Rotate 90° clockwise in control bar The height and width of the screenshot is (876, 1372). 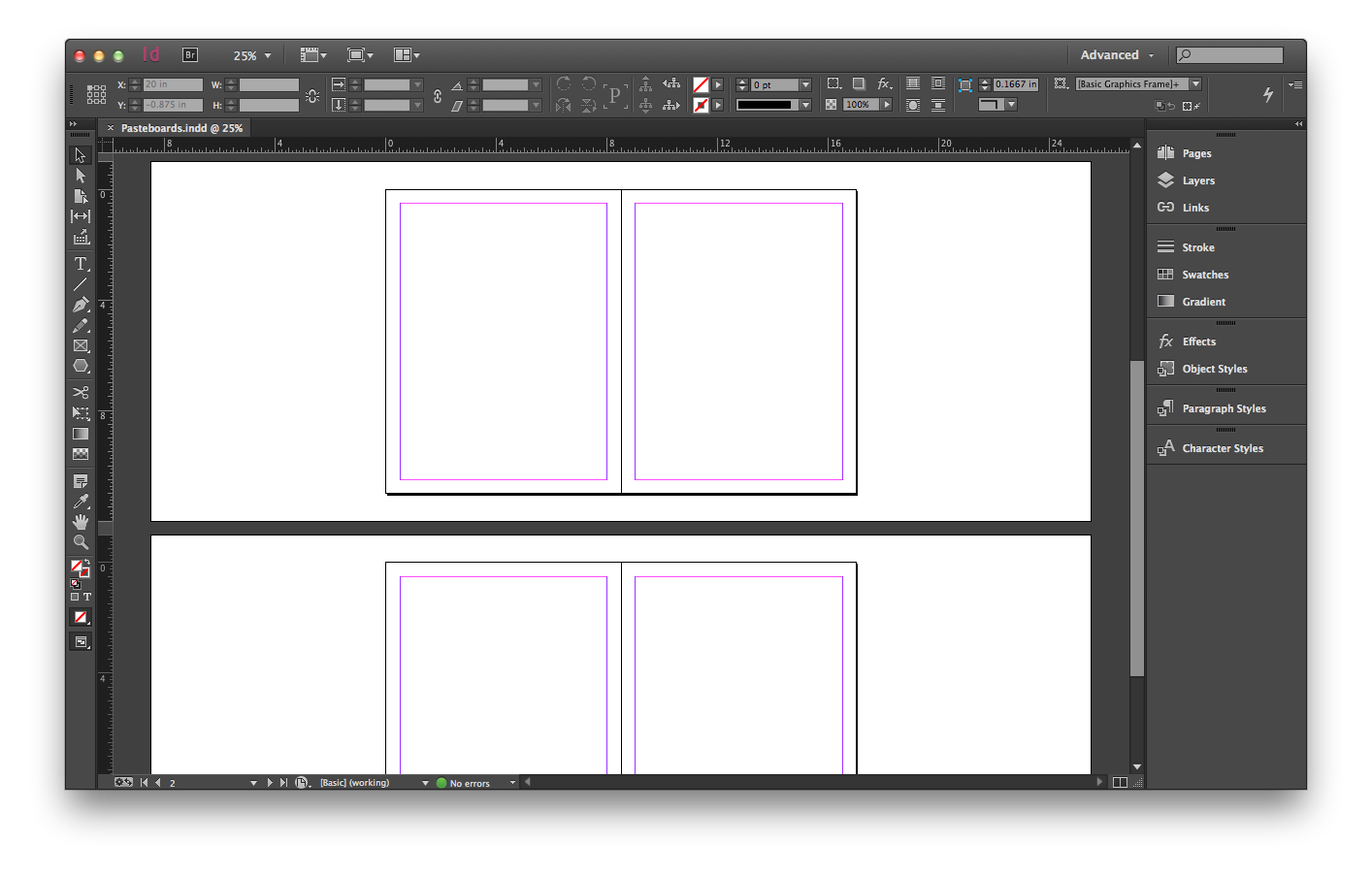564,84
